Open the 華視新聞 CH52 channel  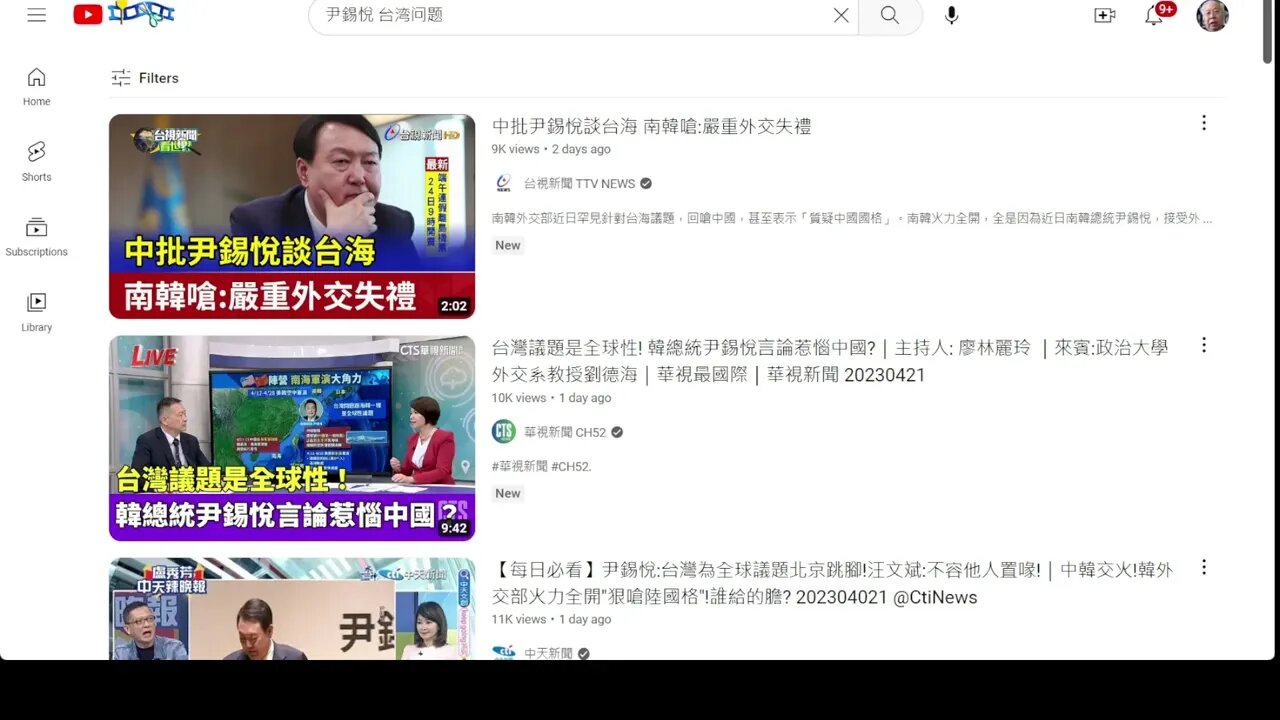(x=565, y=432)
